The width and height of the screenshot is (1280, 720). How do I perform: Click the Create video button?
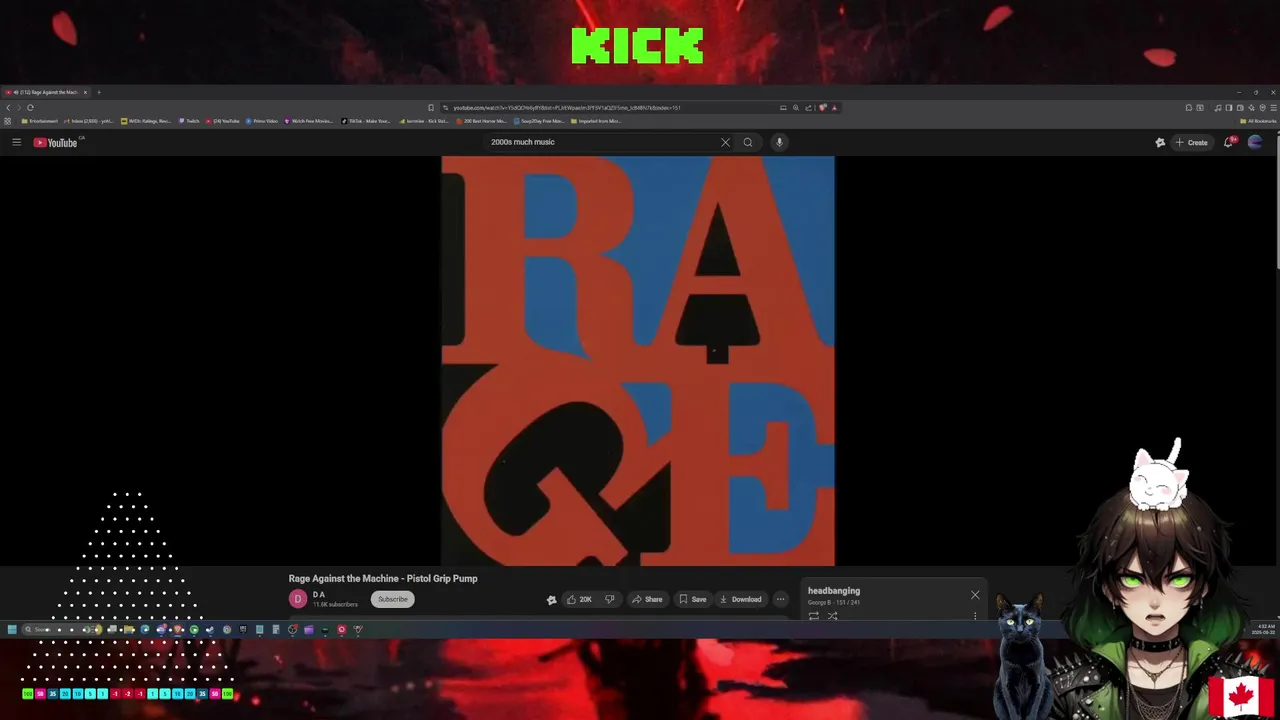(1192, 142)
